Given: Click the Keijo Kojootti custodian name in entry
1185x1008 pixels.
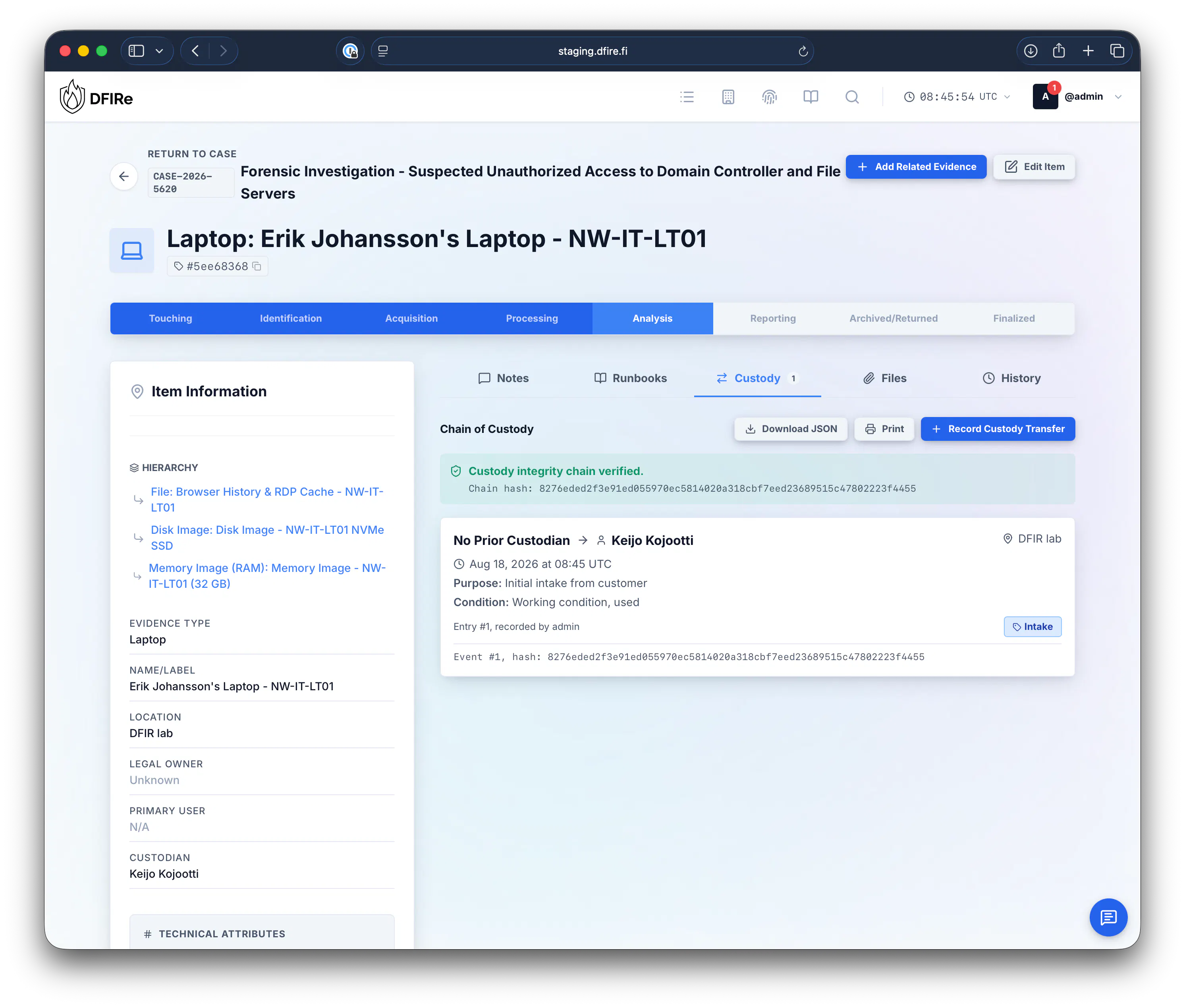Looking at the screenshot, I should (652, 540).
